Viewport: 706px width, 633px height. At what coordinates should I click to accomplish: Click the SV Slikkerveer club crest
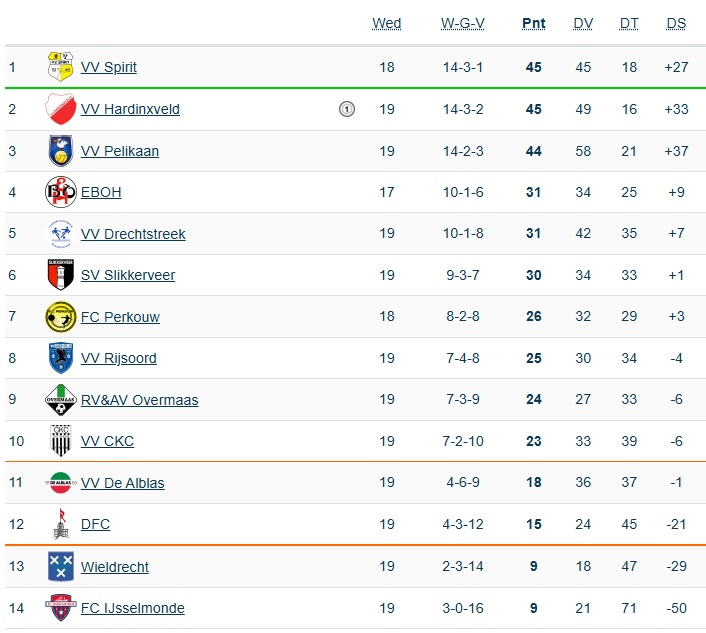pyautogui.click(x=61, y=275)
